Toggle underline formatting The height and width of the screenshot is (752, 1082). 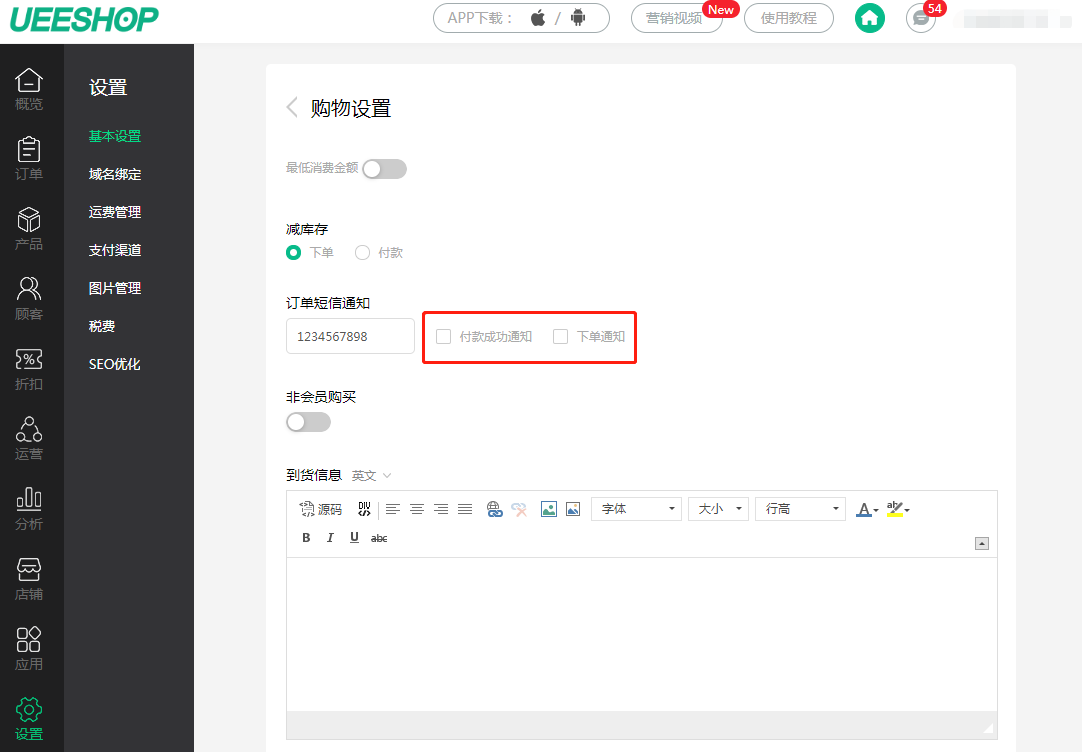tap(354, 538)
